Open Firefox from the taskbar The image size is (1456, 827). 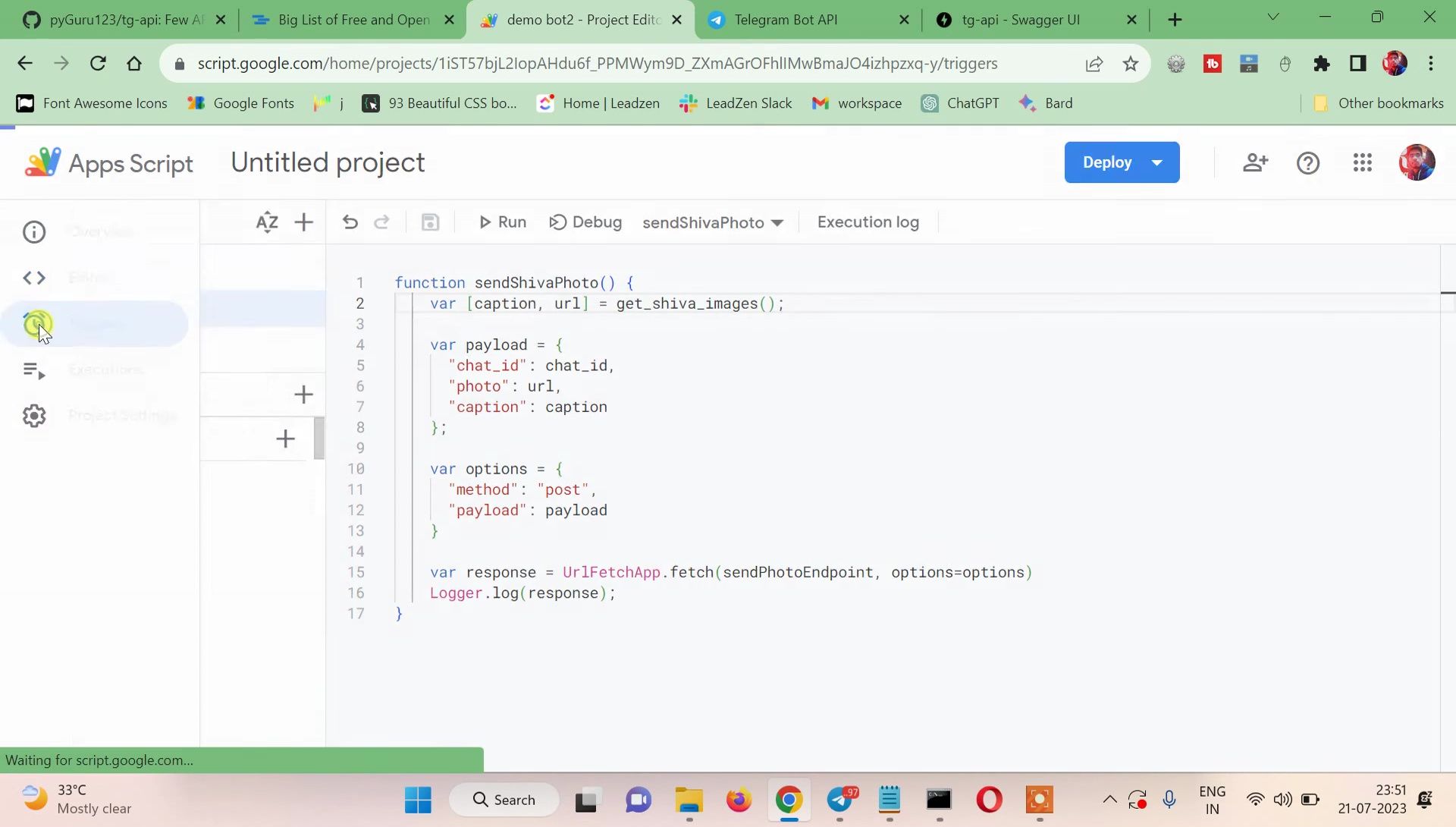[739, 800]
